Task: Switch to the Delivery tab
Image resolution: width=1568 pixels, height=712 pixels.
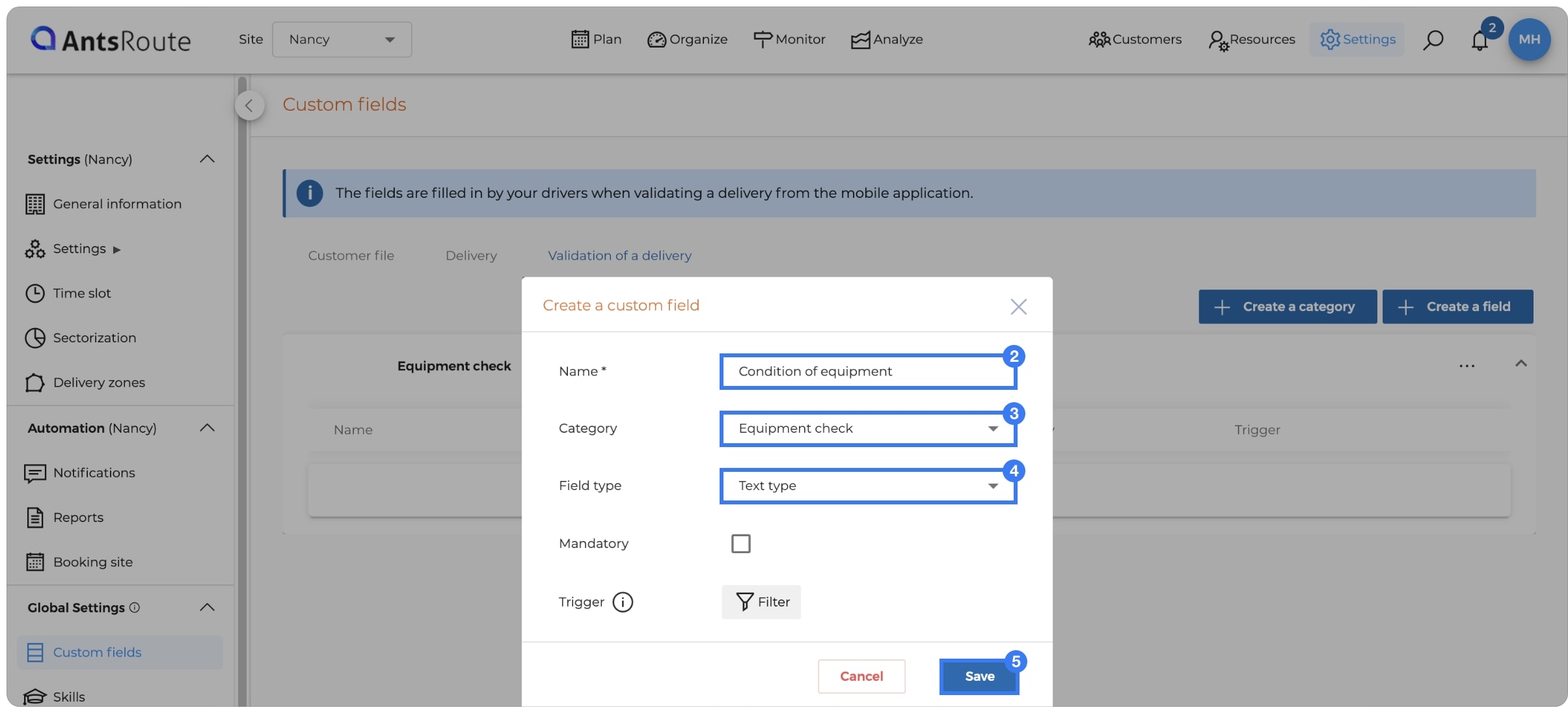Action: 471,256
